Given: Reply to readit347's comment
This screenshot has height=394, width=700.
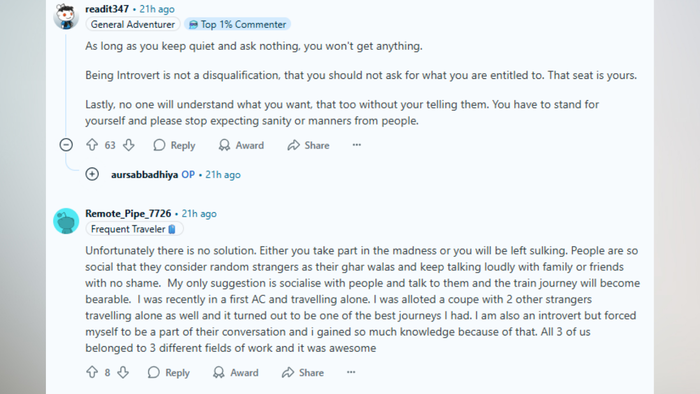Looking at the screenshot, I should pos(174,145).
